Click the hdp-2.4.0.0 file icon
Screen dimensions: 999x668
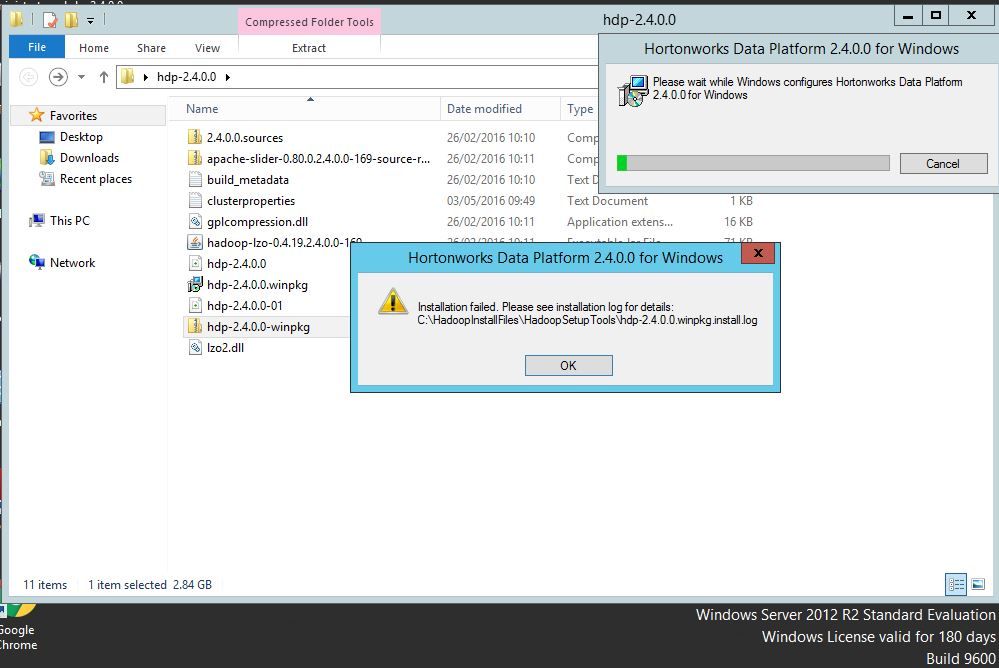point(195,263)
